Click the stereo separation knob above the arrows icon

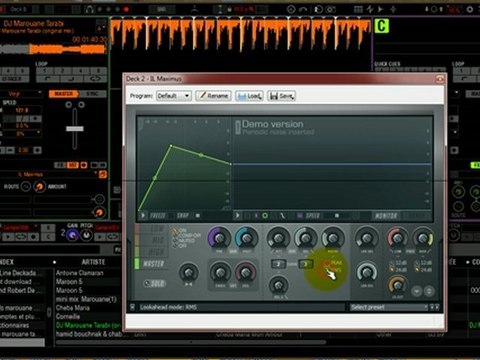189,272
